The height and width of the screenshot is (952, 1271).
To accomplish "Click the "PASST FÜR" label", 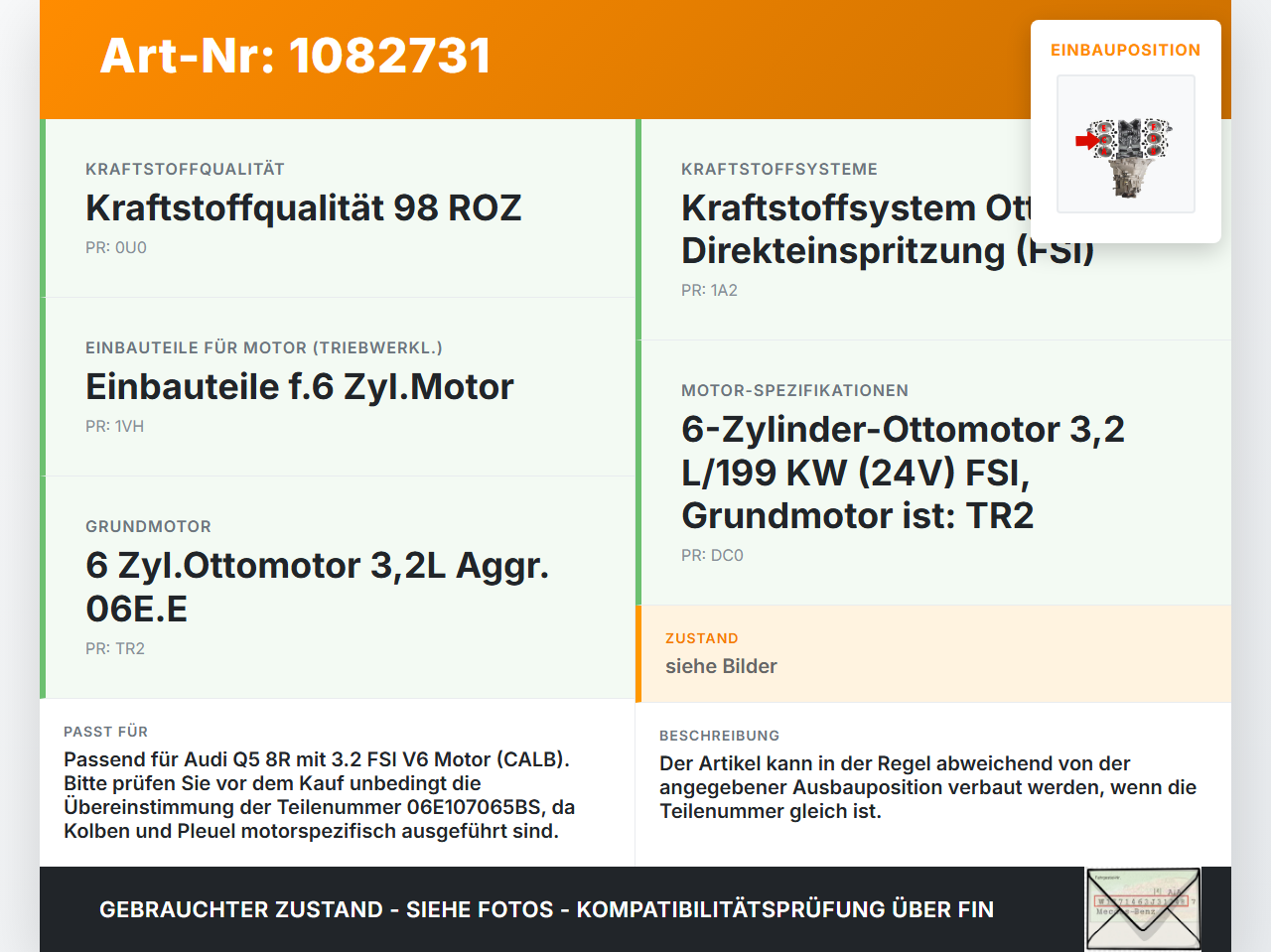I will tap(105, 732).
